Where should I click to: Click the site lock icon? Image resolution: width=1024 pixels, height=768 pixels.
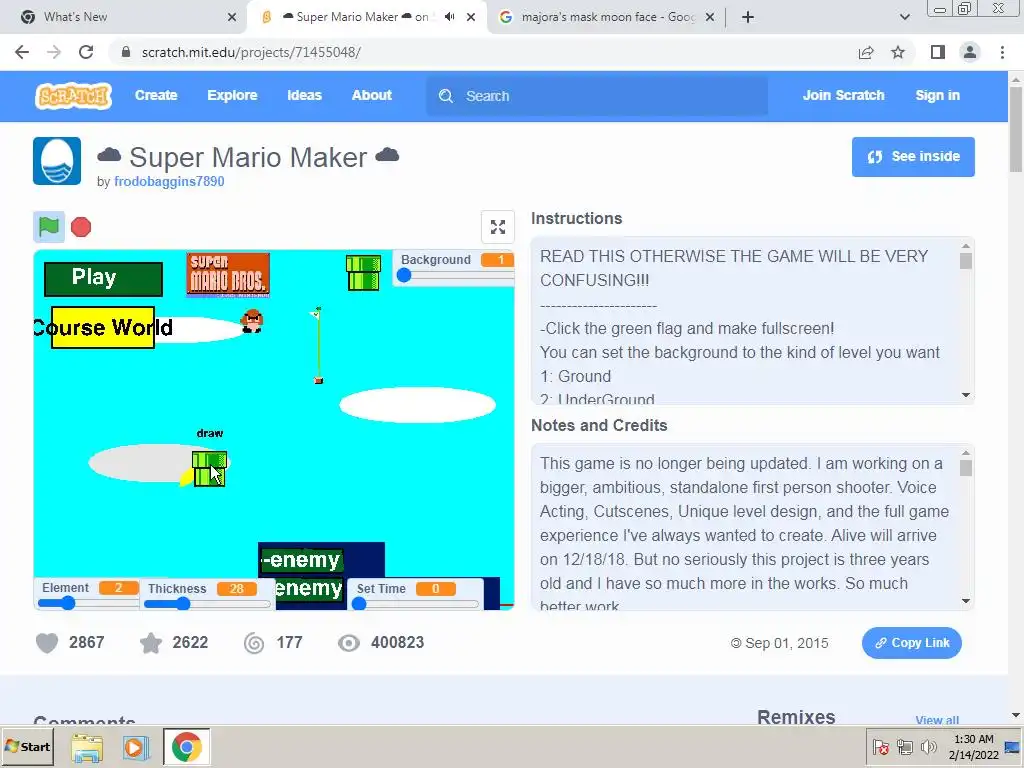point(126,52)
